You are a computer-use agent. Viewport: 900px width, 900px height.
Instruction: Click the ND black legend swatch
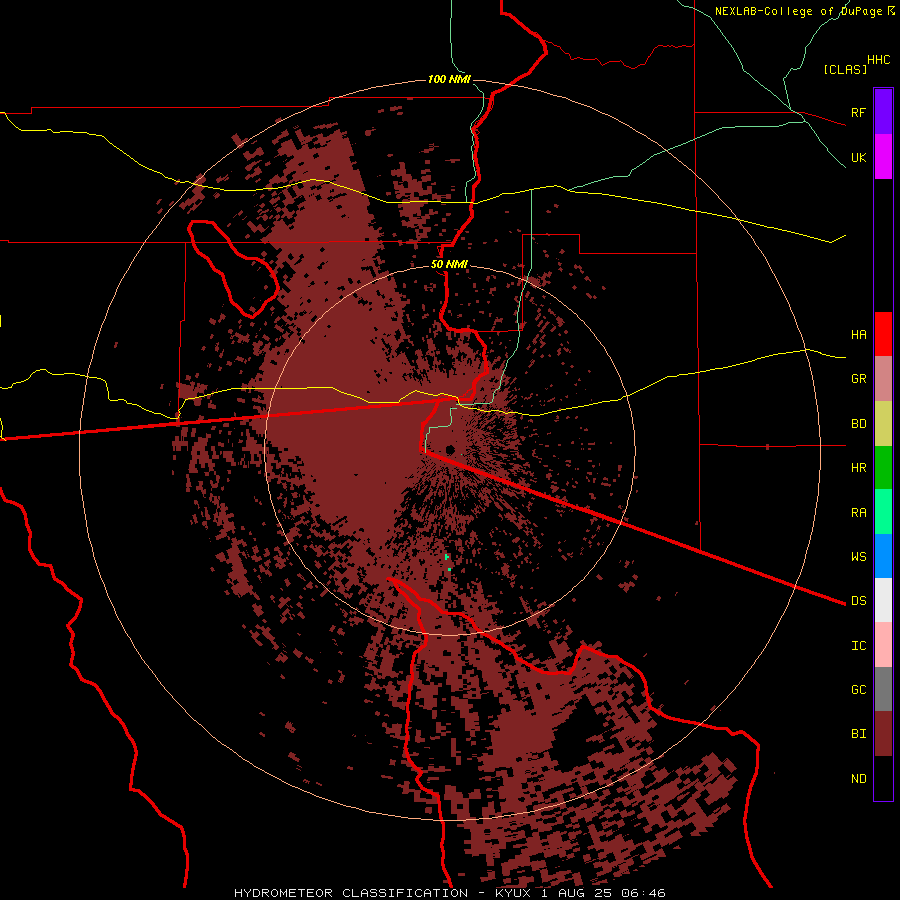[x=883, y=778]
